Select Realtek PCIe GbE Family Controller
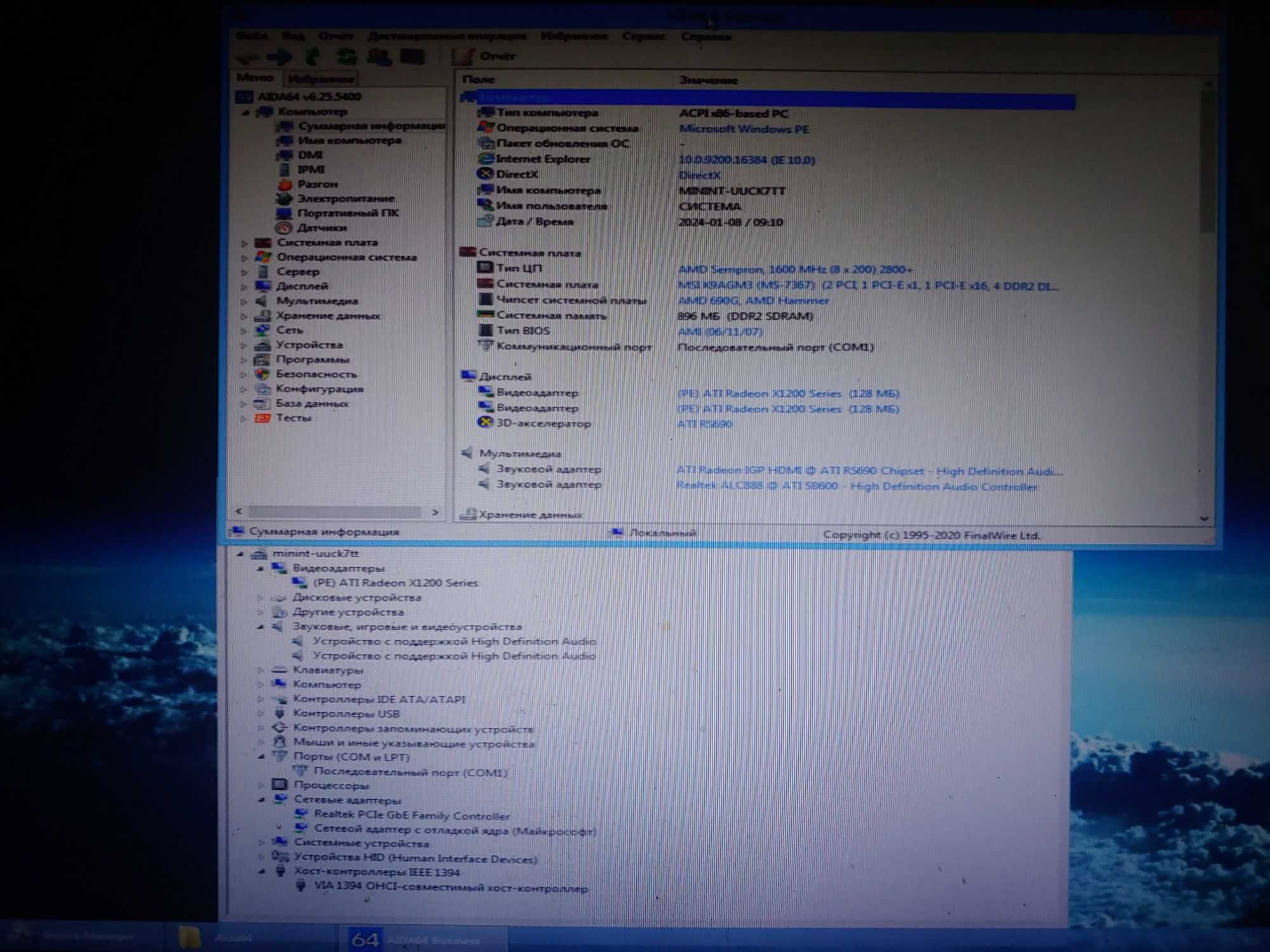Screen dimensions: 1270x952 412,816
